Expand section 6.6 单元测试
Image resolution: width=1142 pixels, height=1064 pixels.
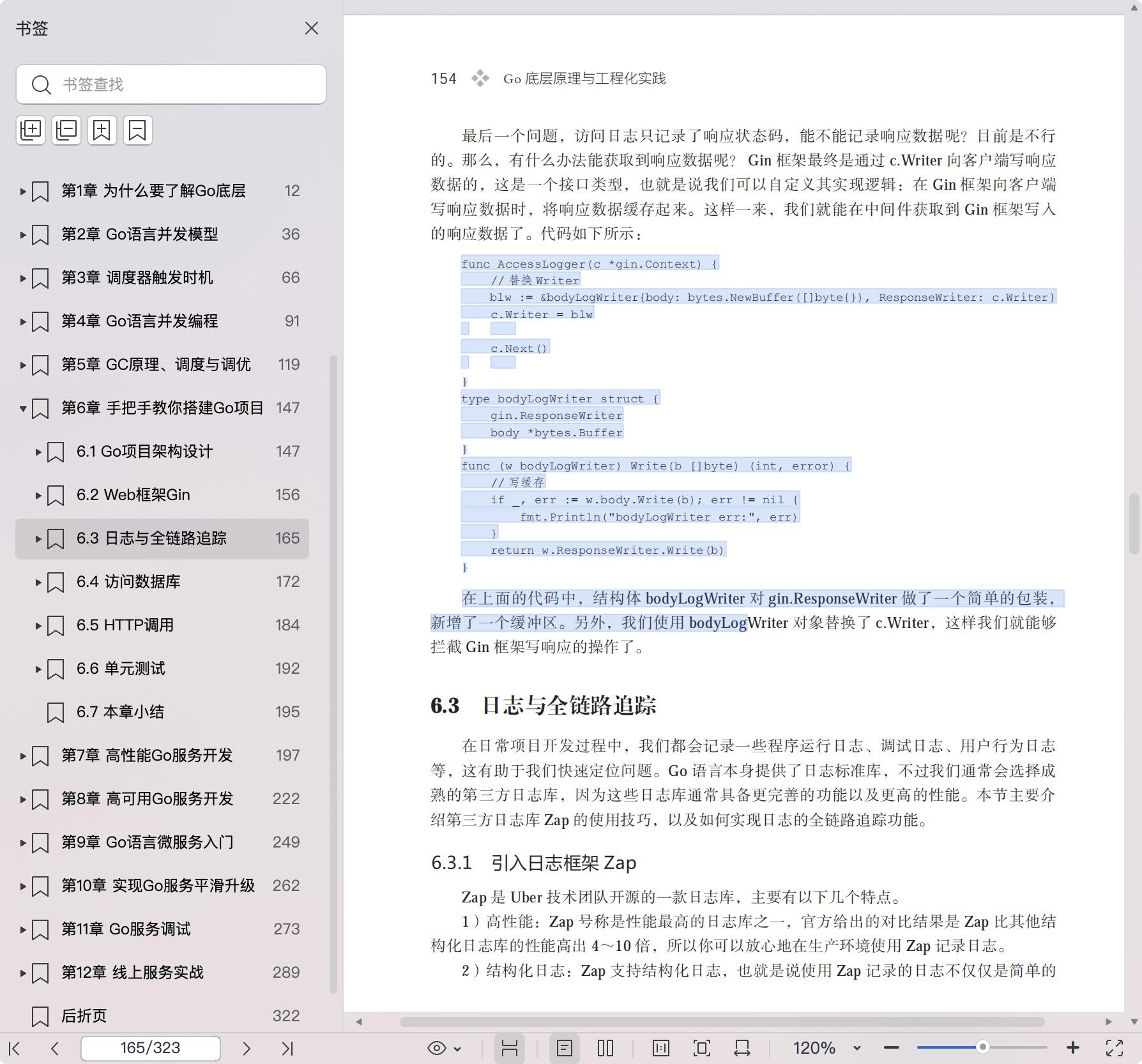click(38, 669)
